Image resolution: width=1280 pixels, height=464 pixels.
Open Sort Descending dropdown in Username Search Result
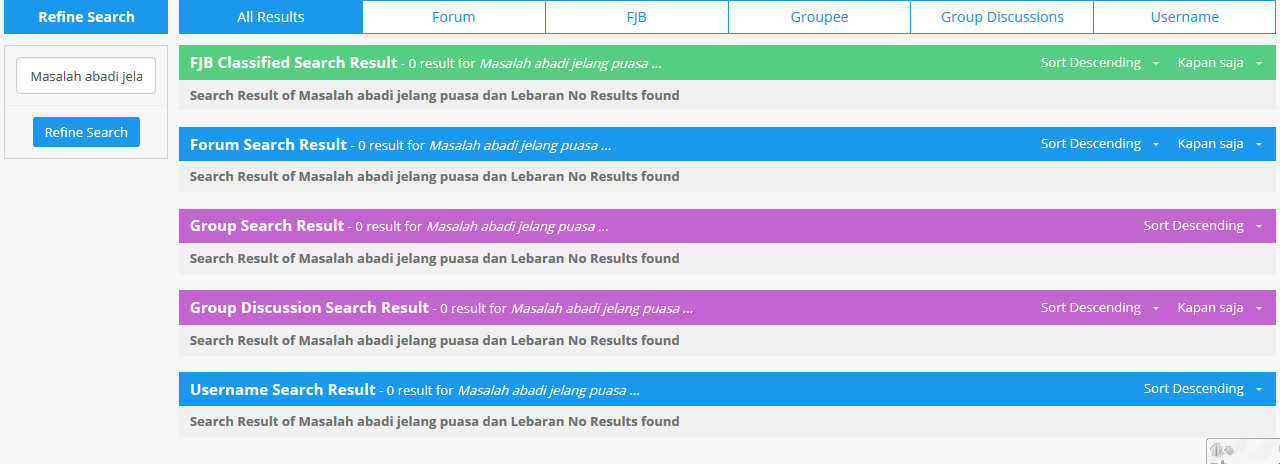pyautogui.click(x=1203, y=389)
